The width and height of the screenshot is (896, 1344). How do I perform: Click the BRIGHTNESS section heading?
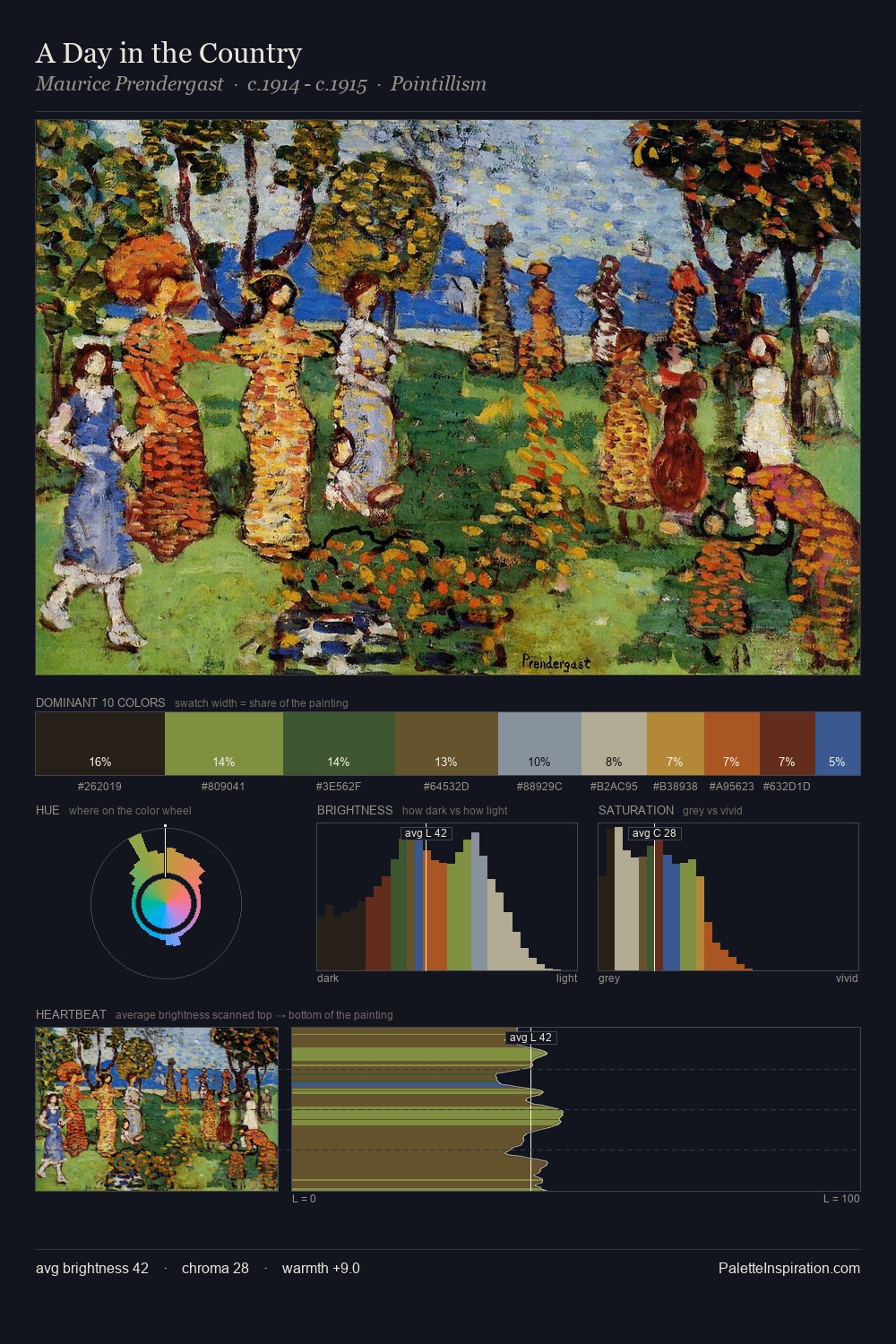pos(355,810)
